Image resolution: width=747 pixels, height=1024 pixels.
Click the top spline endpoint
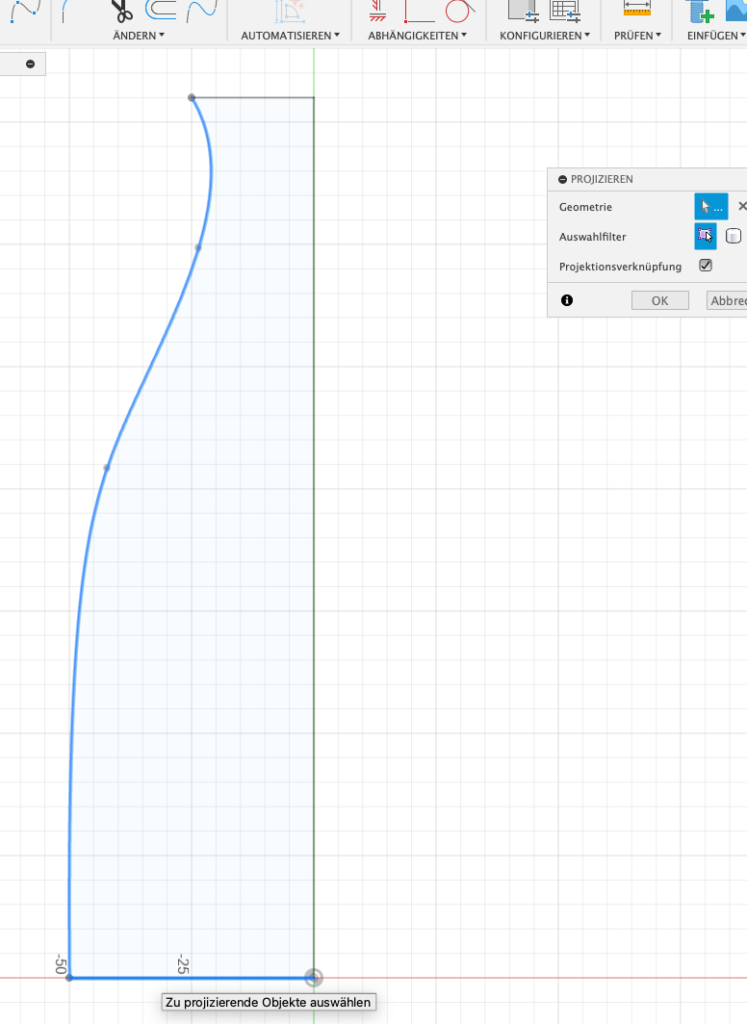(191, 98)
